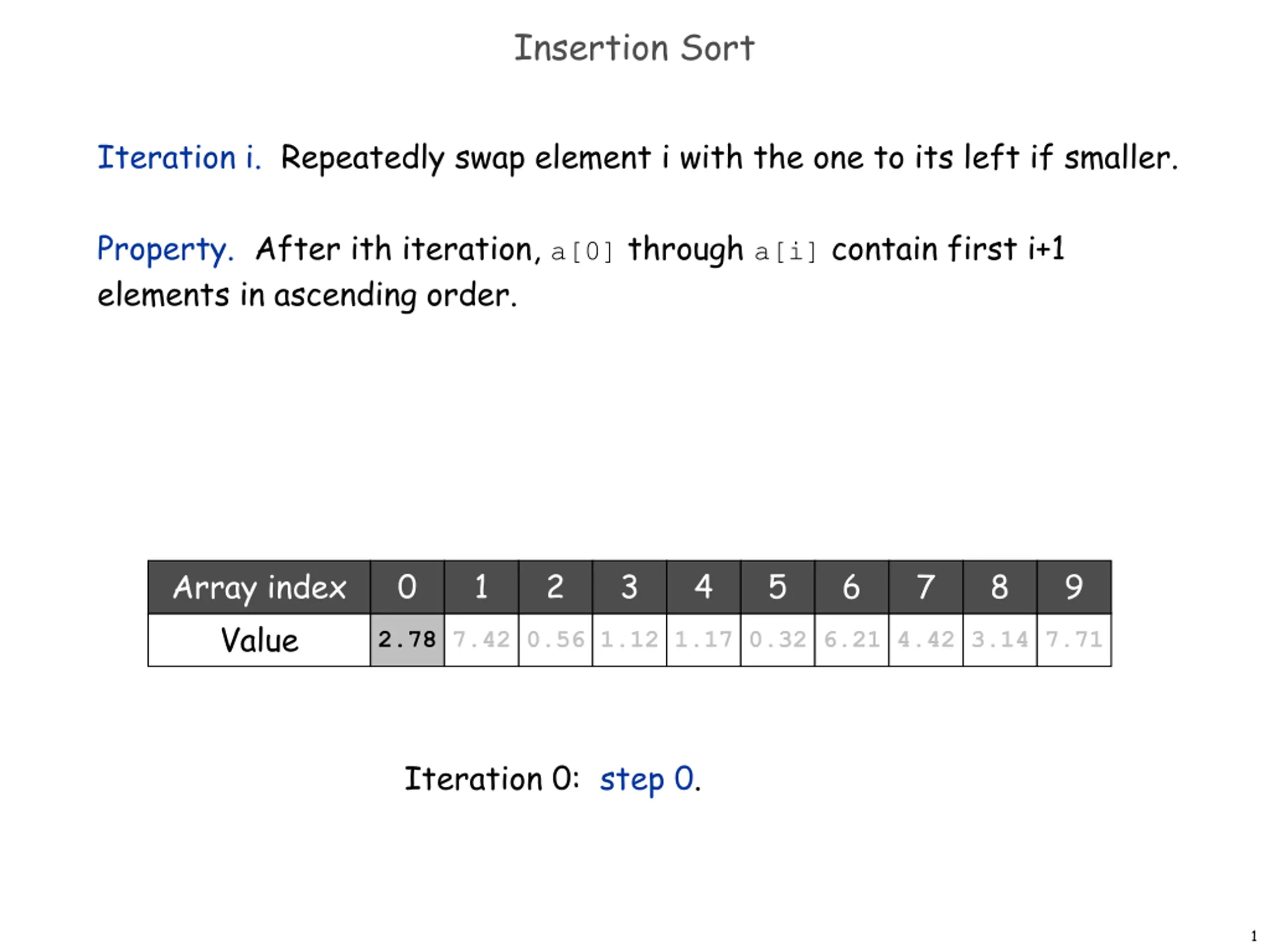Click the value 6.21 cell
The height and width of the screenshot is (952, 1270).
[x=851, y=640]
